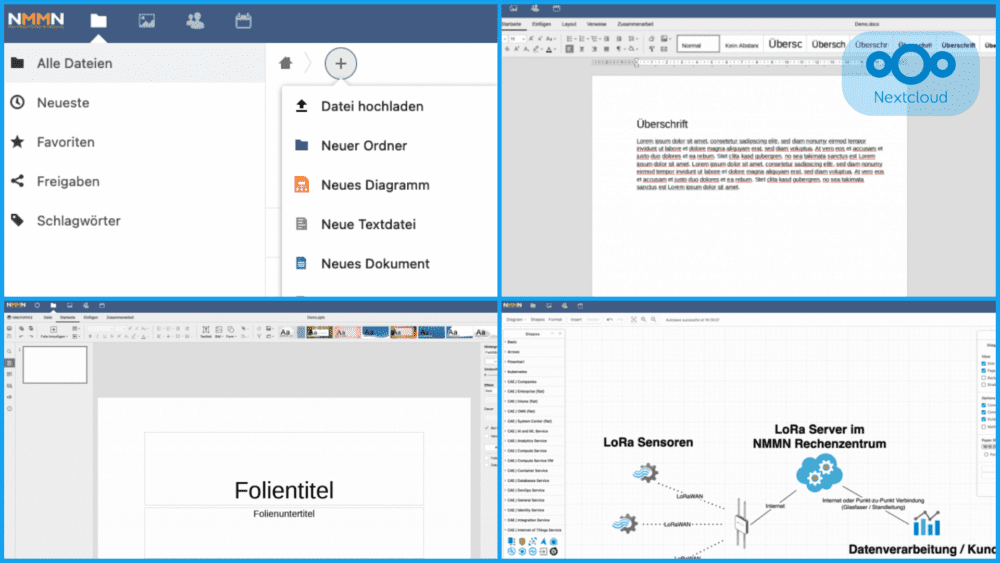The image size is (1000, 563).
Task: Switch to Einfügen tab in document editor
Action: tap(541, 24)
